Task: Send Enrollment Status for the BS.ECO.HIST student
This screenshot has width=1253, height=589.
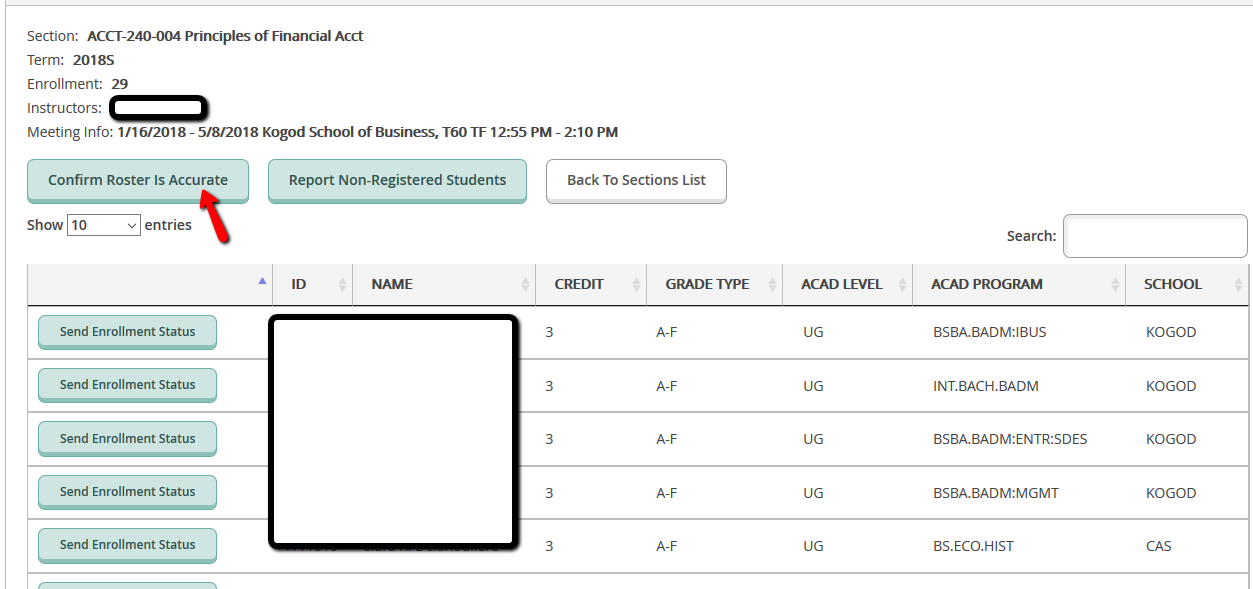Action: [127, 545]
